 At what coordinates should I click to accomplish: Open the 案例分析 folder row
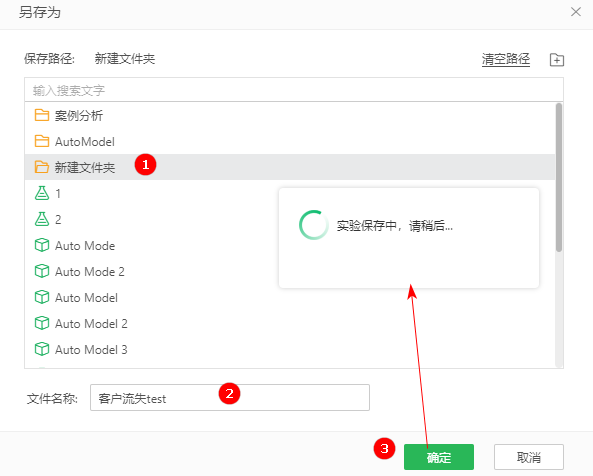290,115
